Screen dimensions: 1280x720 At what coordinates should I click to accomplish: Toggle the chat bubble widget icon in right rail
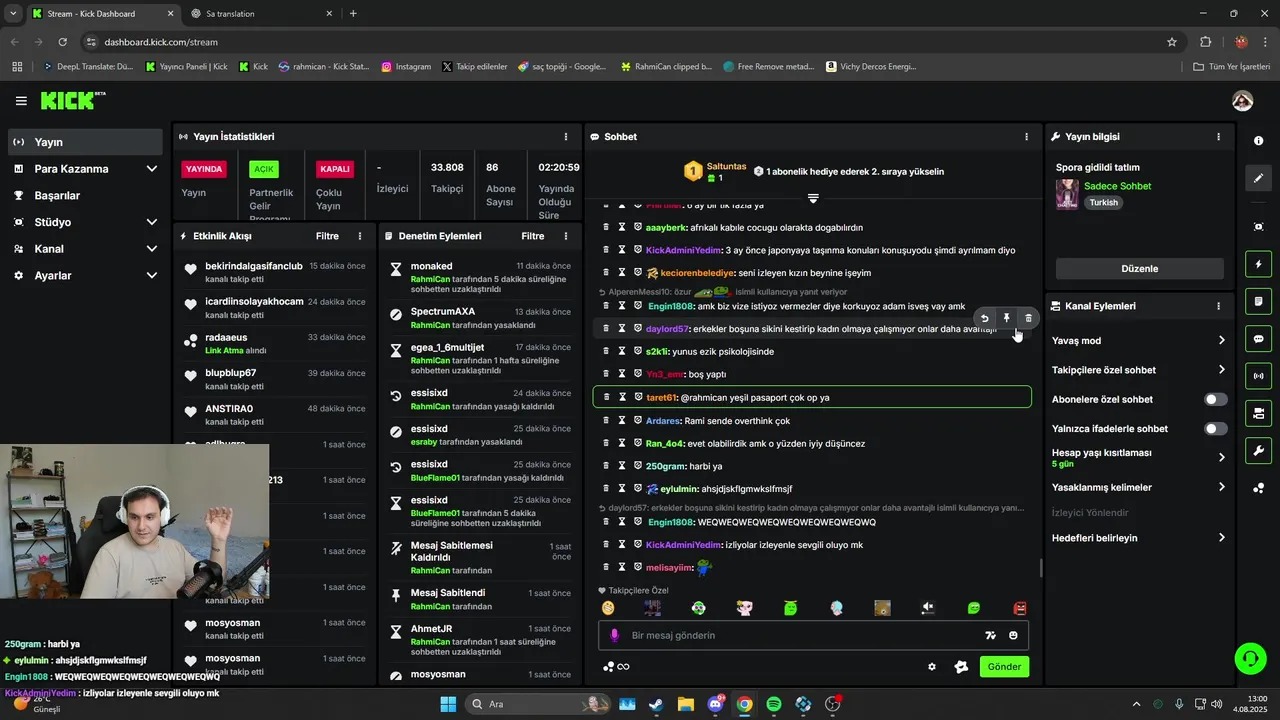coord(1259,338)
